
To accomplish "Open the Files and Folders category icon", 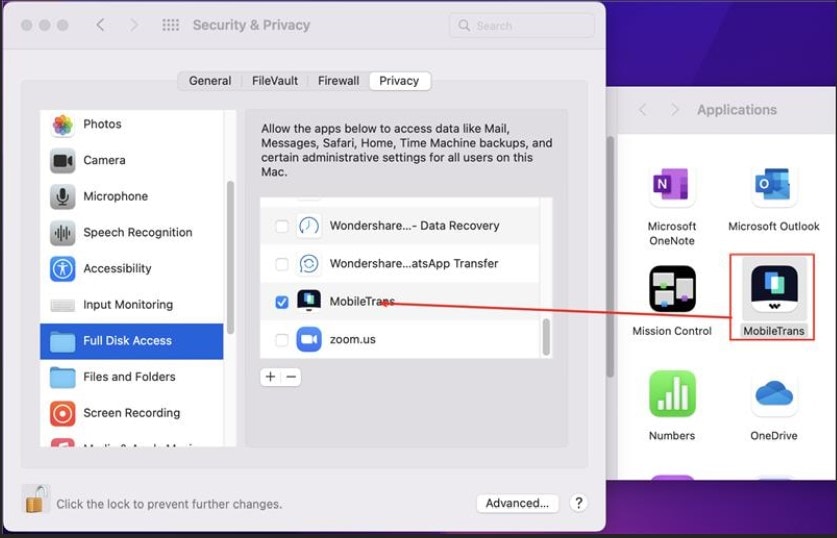I will click(62, 377).
